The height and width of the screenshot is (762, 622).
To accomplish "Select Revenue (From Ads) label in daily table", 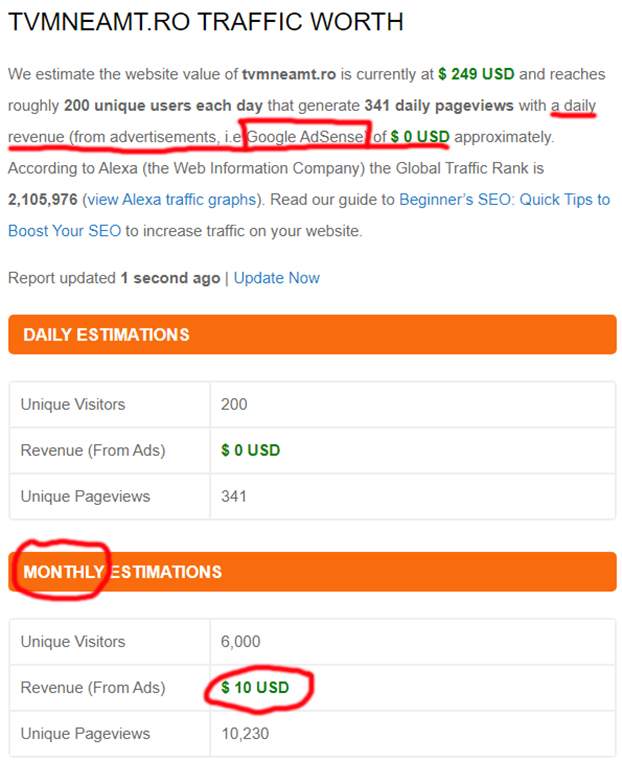I will click(93, 450).
